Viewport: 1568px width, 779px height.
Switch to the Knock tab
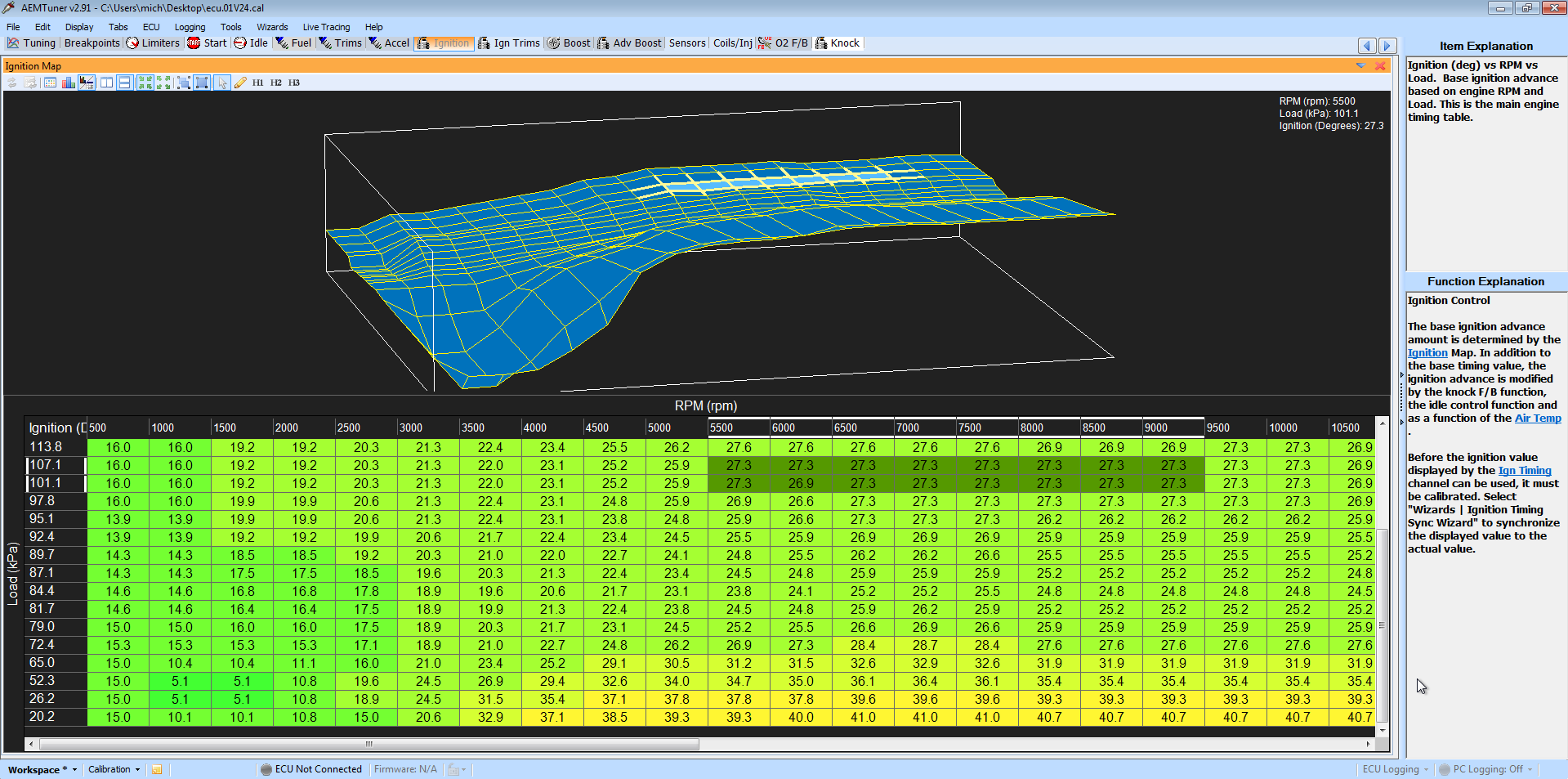[x=838, y=43]
